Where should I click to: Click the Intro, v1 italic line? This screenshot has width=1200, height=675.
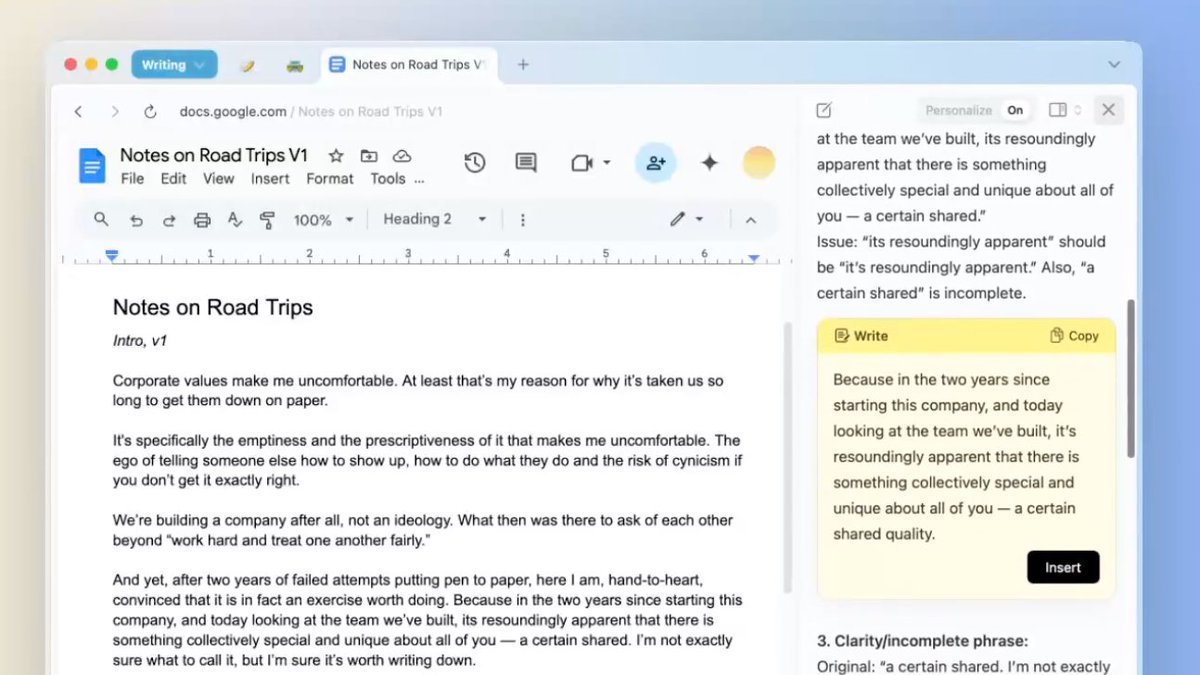[x=140, y=341]
